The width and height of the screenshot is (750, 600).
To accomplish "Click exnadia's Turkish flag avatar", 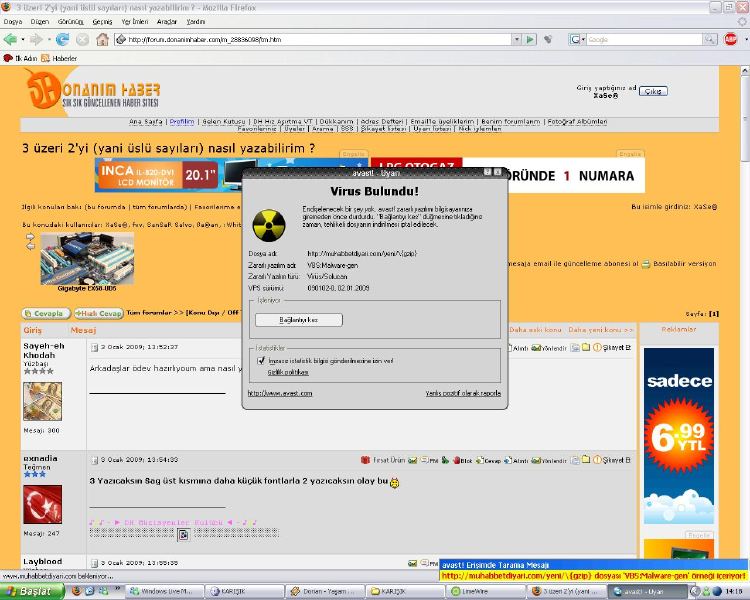I will (x=43, y=504).
